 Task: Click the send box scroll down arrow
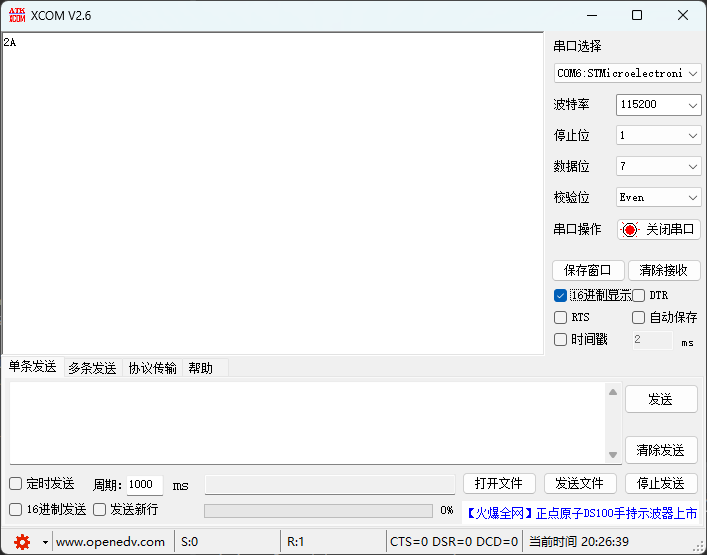click(613, 454)
